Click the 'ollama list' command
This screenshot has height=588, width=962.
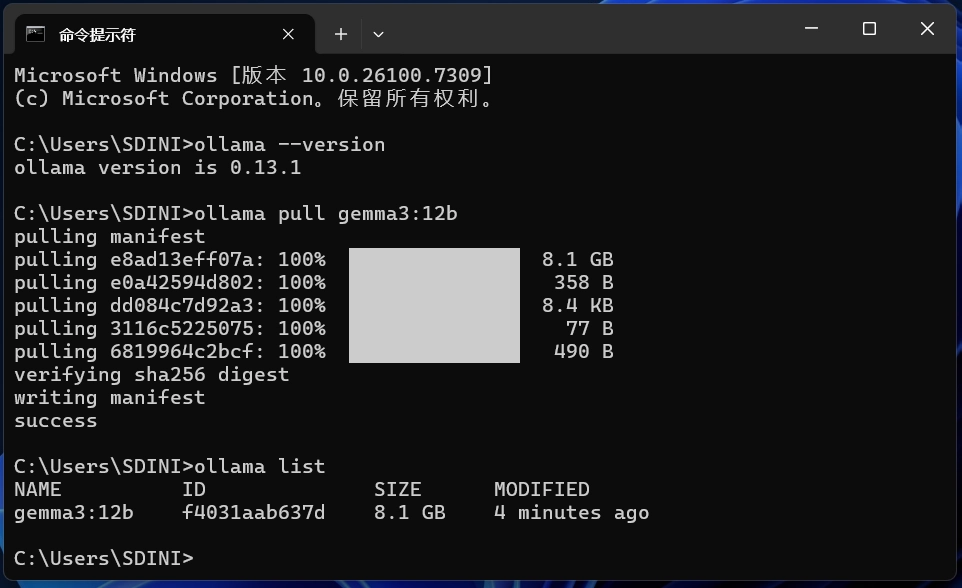[x=260, y=466]
